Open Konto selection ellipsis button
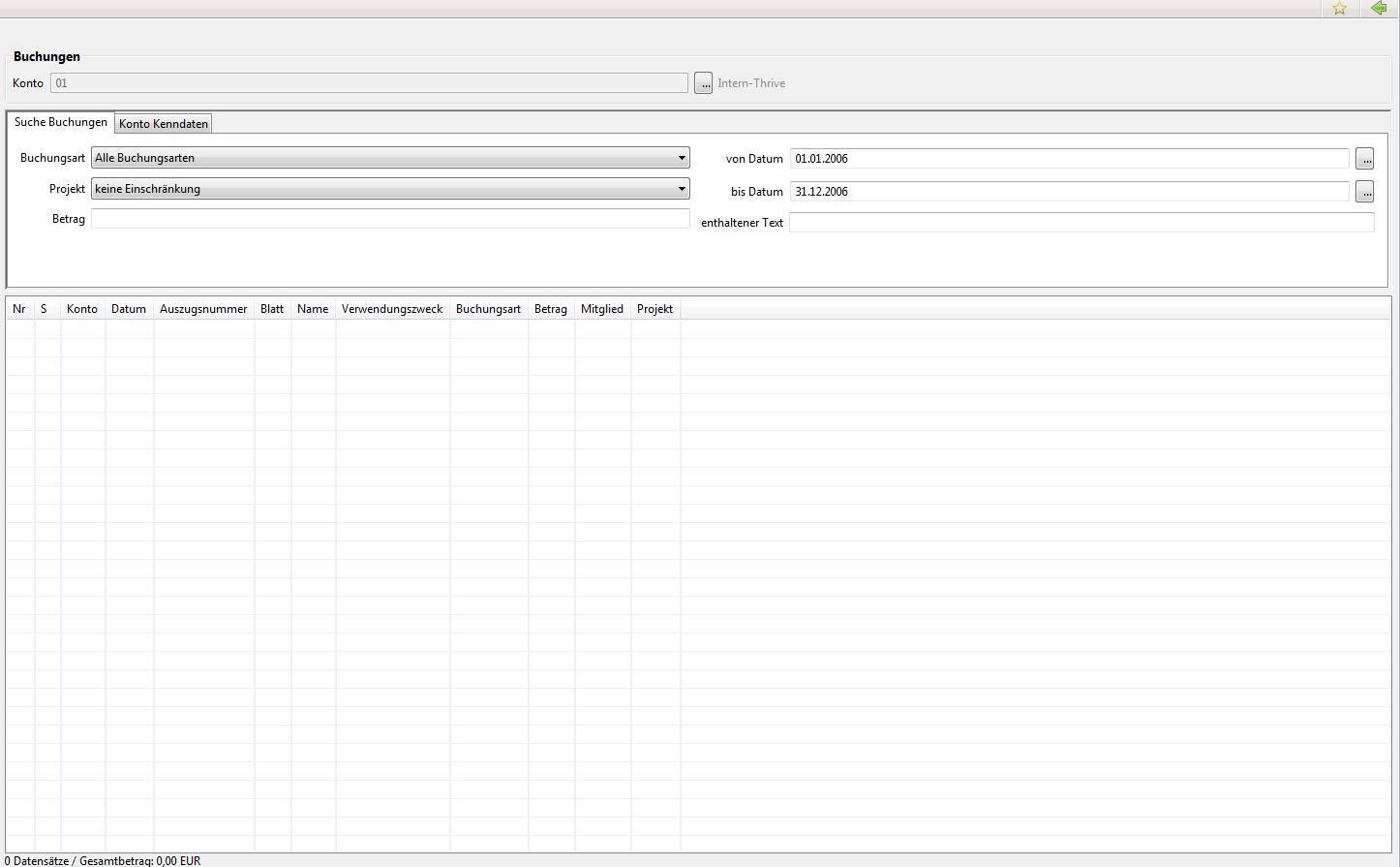 coord(704,83)
